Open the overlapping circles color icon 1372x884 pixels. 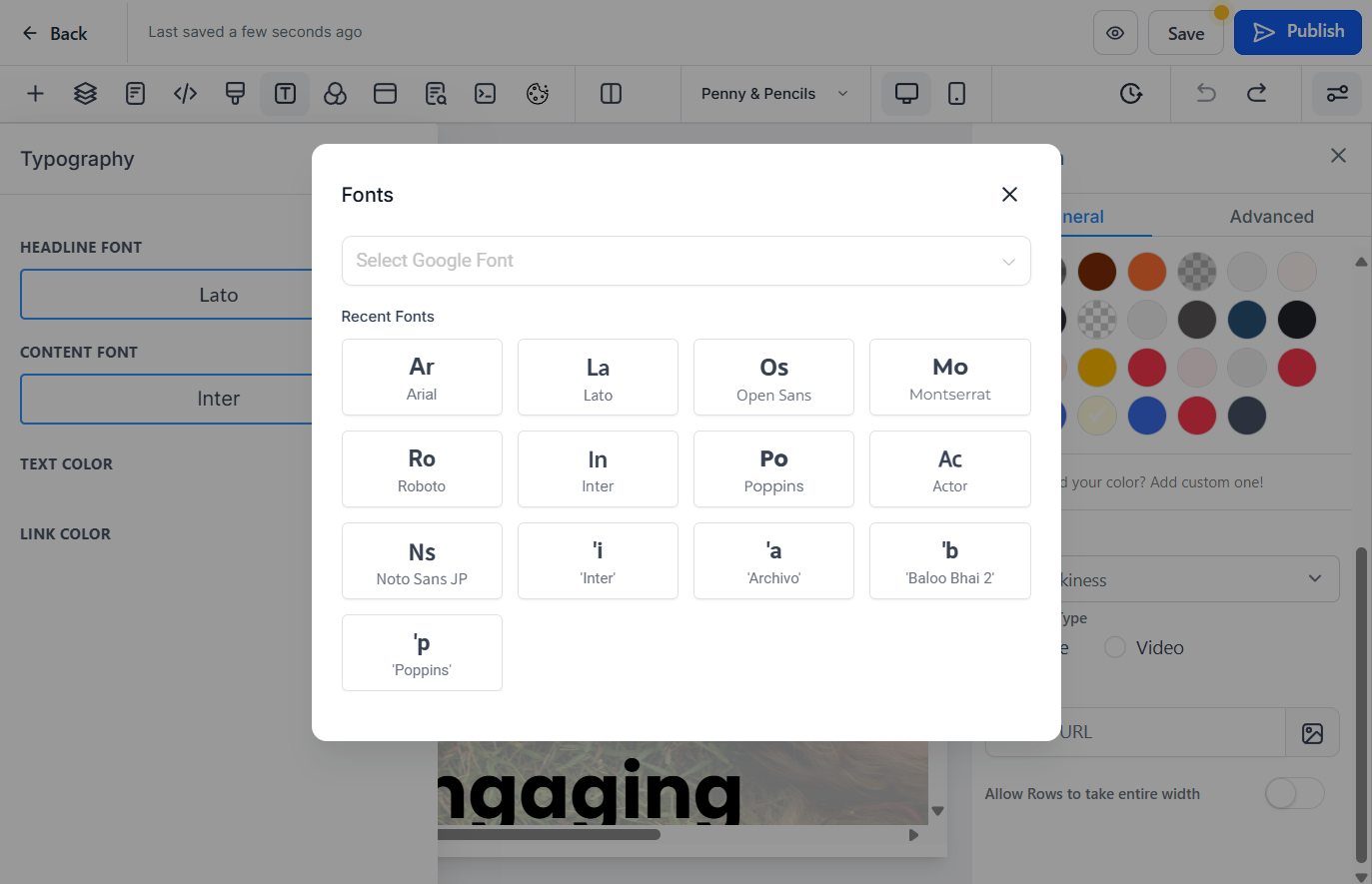point(335,94)
